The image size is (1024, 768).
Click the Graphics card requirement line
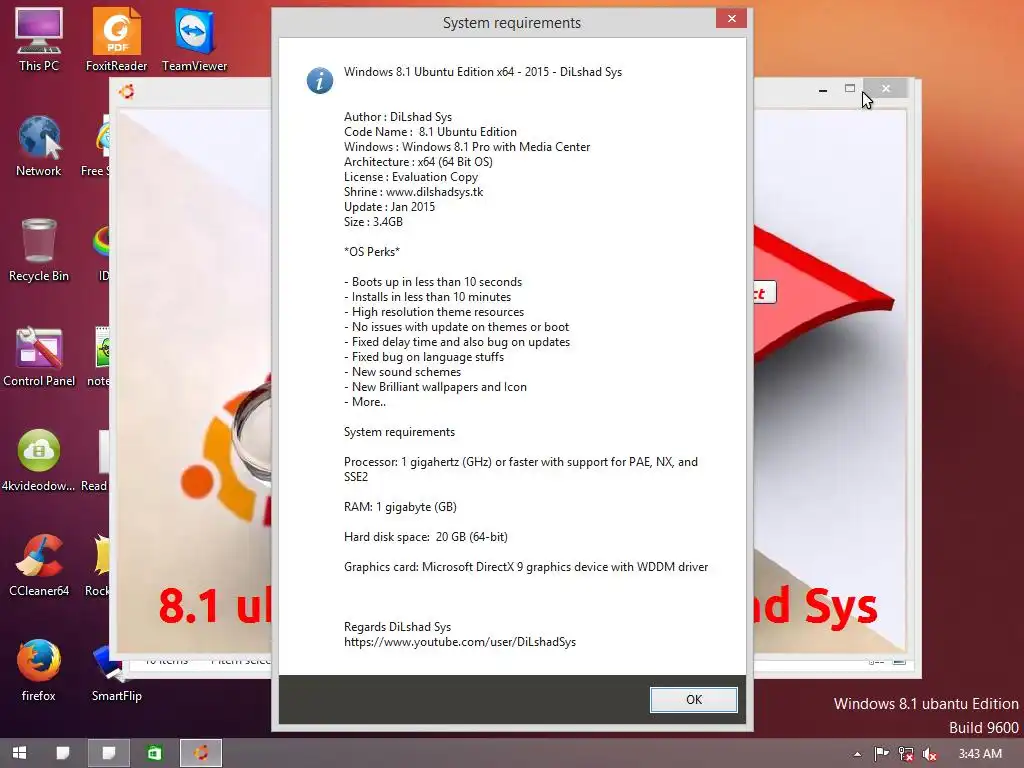tap(526, 567)
